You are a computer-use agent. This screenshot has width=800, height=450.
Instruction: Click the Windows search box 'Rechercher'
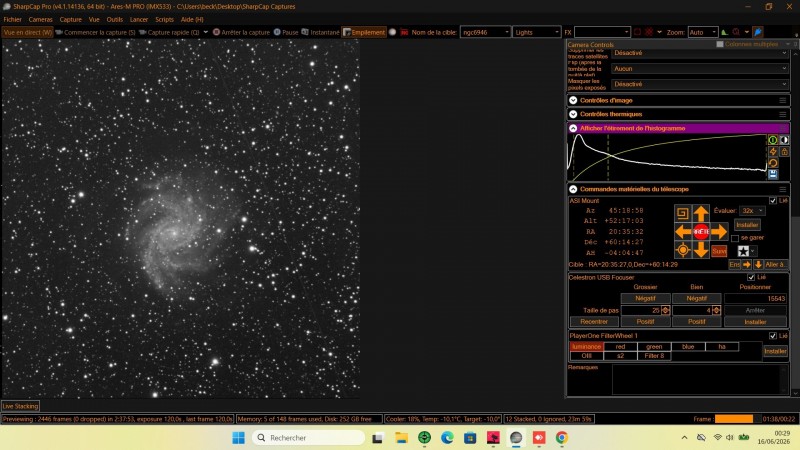click(309, 438)
